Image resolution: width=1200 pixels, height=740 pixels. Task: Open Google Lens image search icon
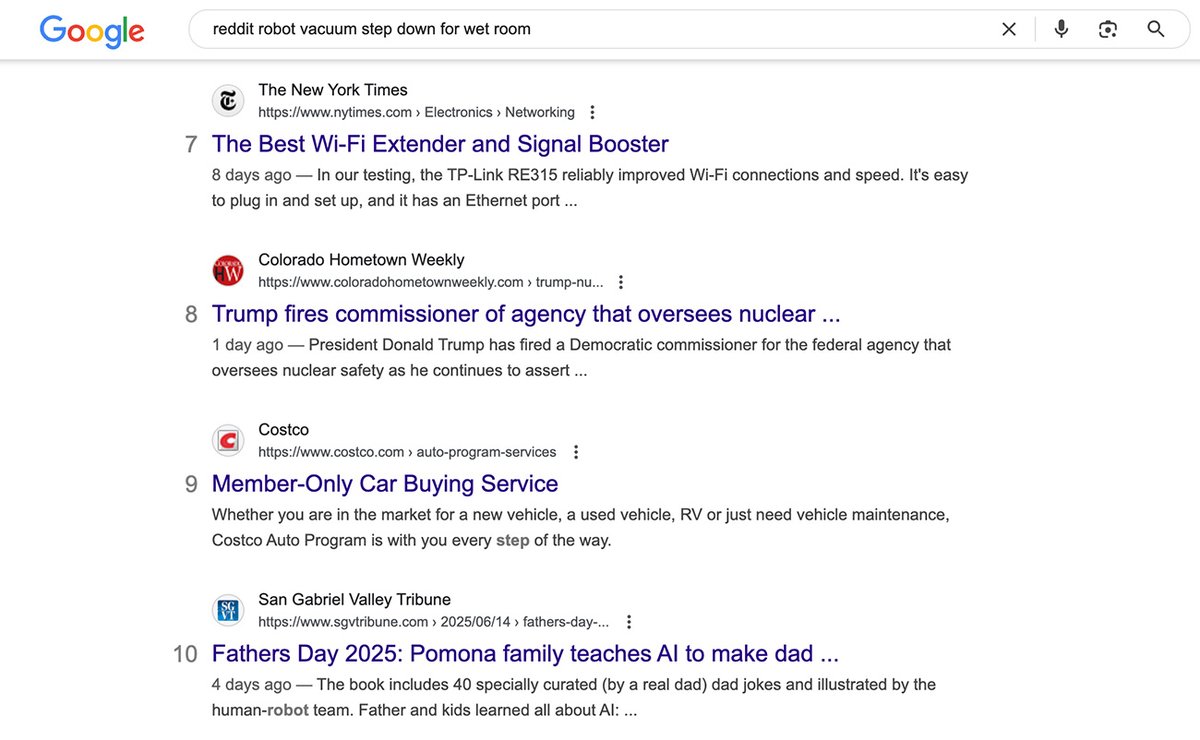coord(1107,29)
